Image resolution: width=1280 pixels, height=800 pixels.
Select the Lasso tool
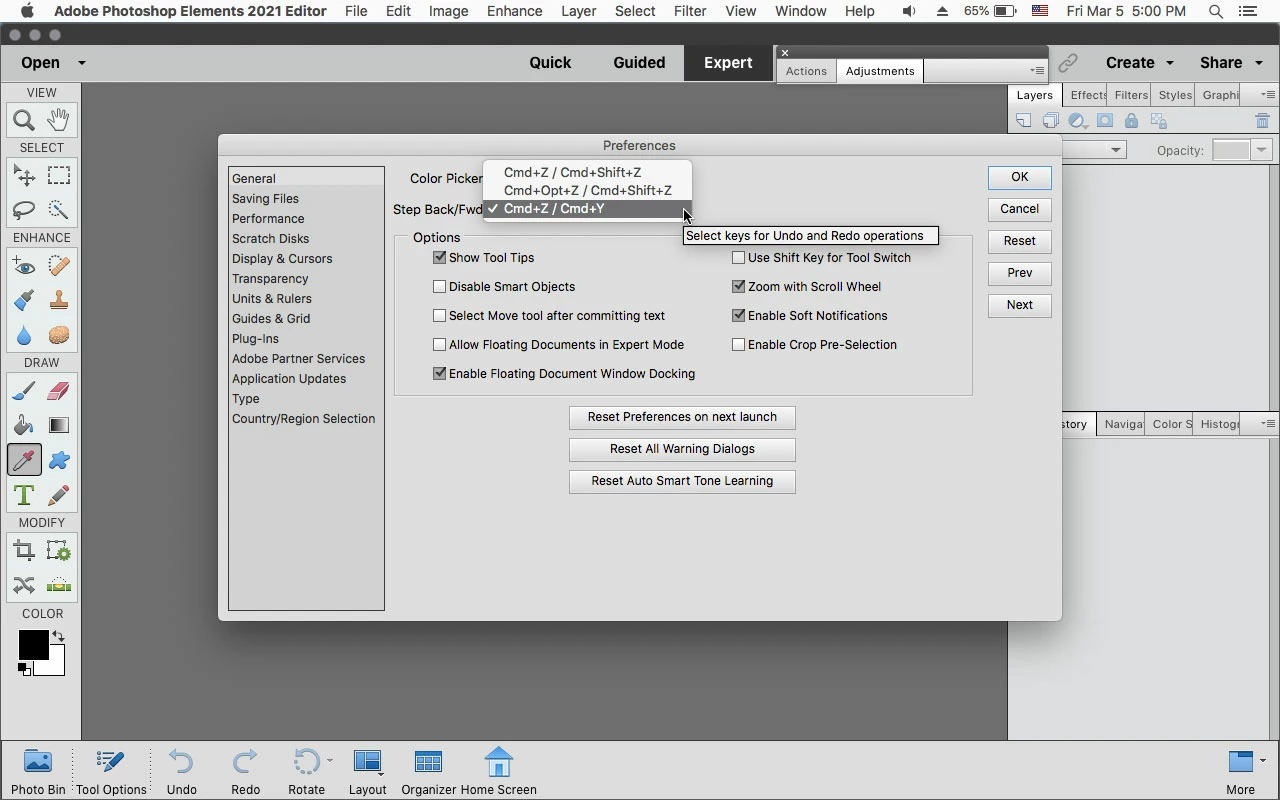(x=24, y=210)
